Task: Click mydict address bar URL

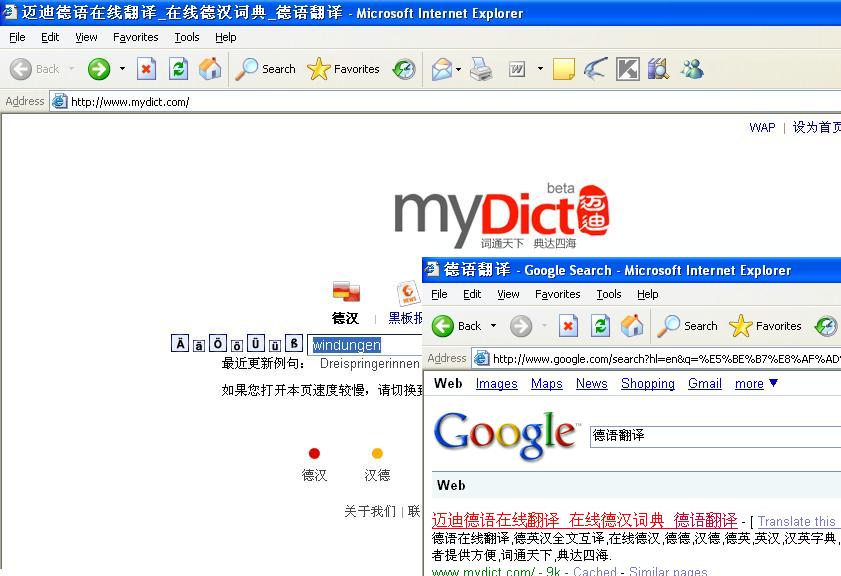Action: click(x=130, y=102)
